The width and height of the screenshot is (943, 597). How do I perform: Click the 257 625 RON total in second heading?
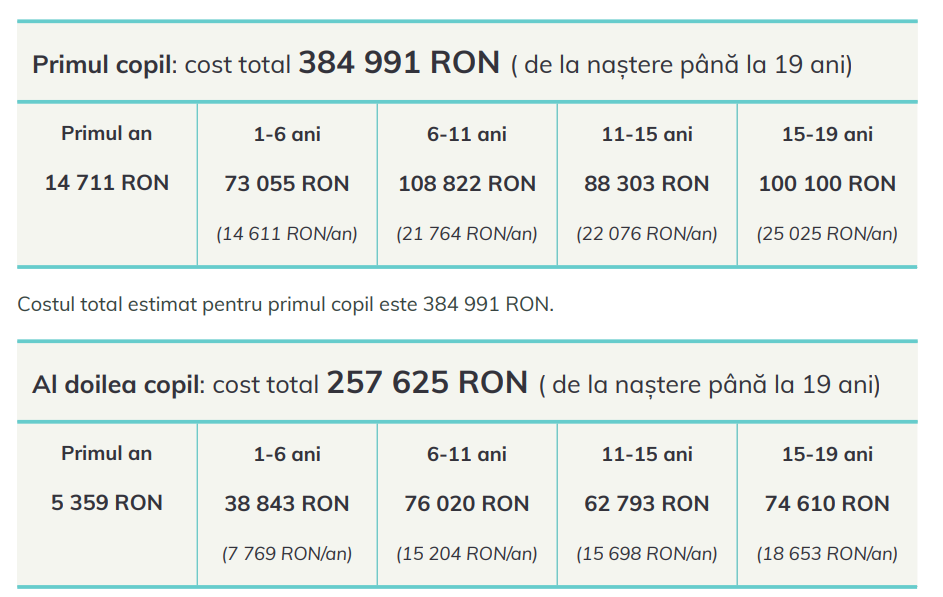pyautogui.click(x=427, y=383)
